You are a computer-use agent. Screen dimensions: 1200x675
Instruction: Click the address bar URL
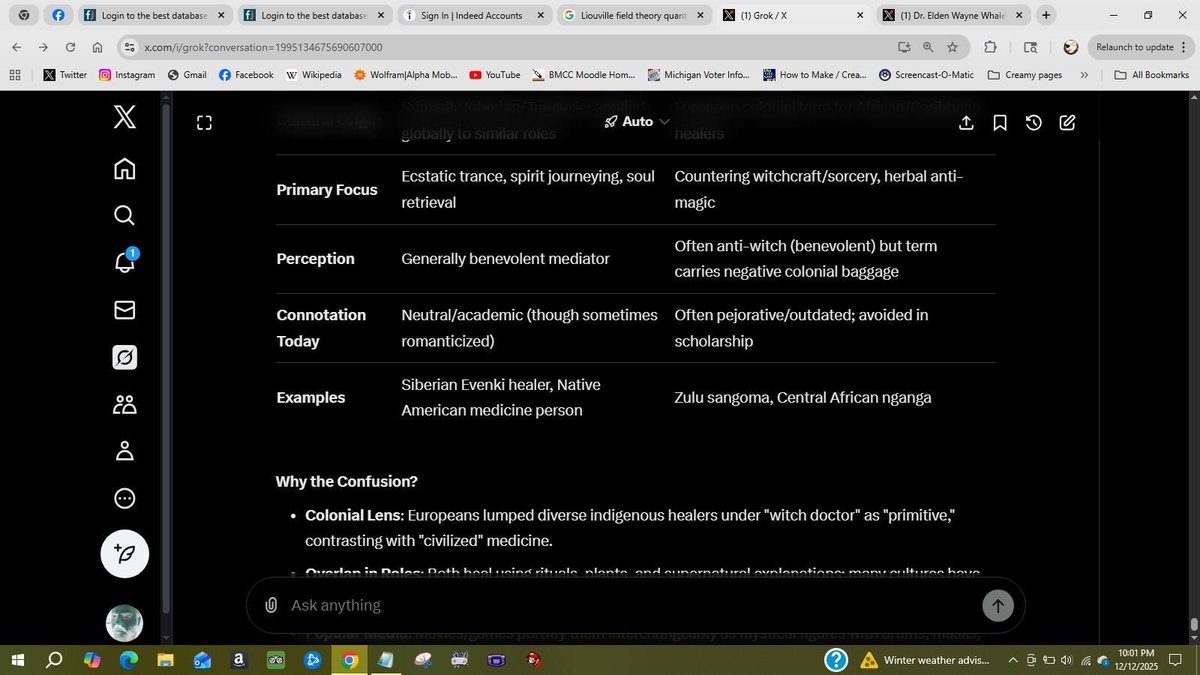263,47
